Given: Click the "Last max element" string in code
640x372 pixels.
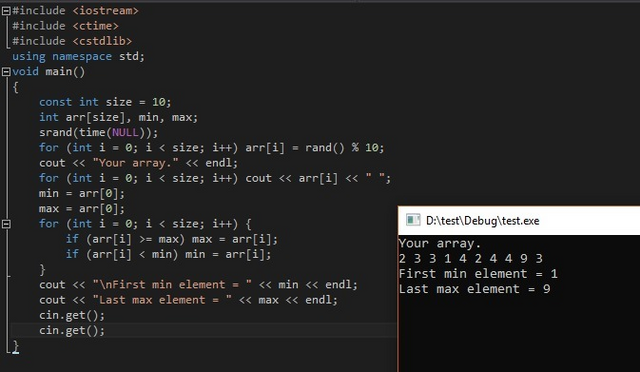Looking at the screenshot, I should point(162,300).
